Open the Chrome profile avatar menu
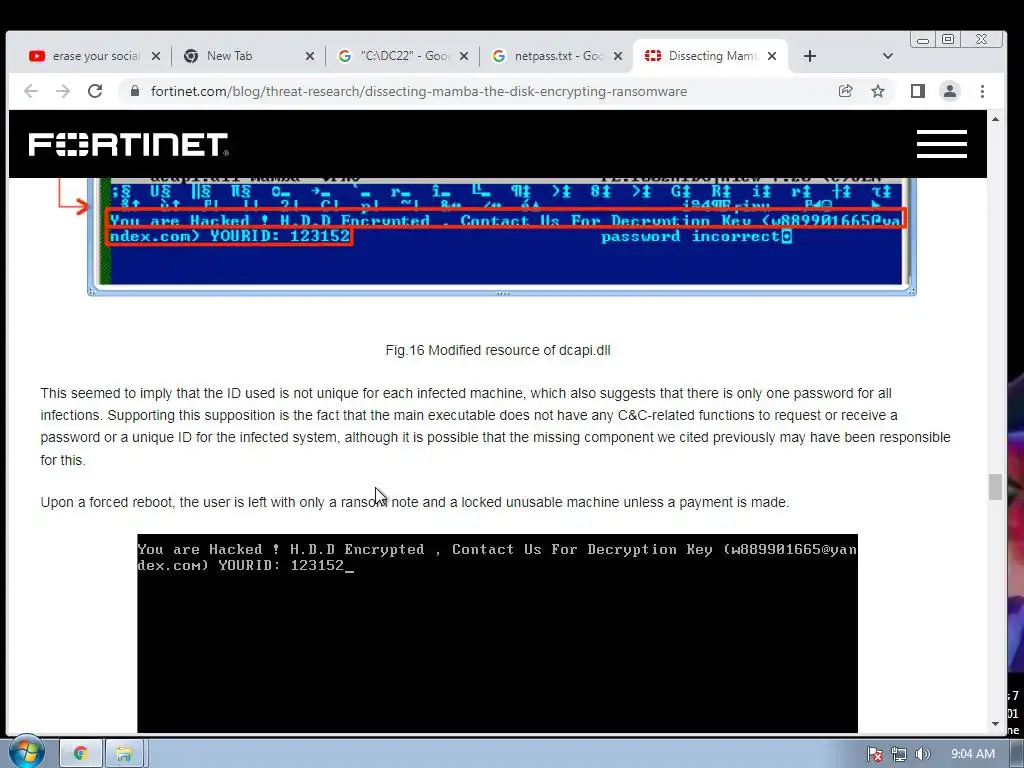Screen dimensions: 1024x768 point(950,91)
